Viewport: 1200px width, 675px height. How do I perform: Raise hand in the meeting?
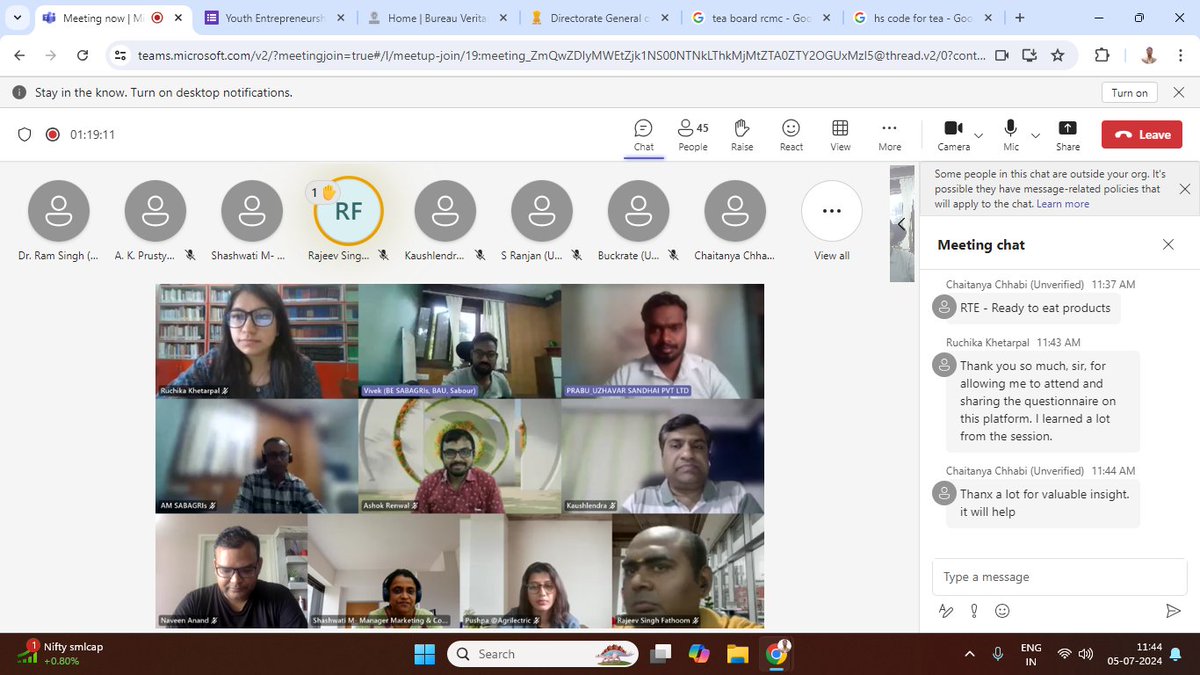click(742, 135)
